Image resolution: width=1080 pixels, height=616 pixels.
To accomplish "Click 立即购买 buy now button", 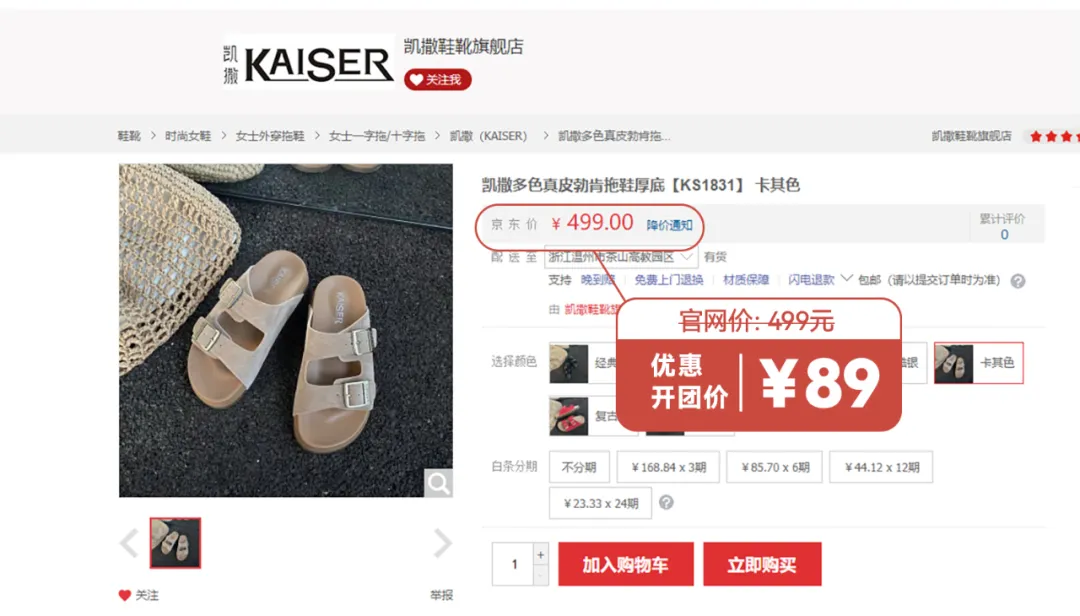I will coord(762,564).
